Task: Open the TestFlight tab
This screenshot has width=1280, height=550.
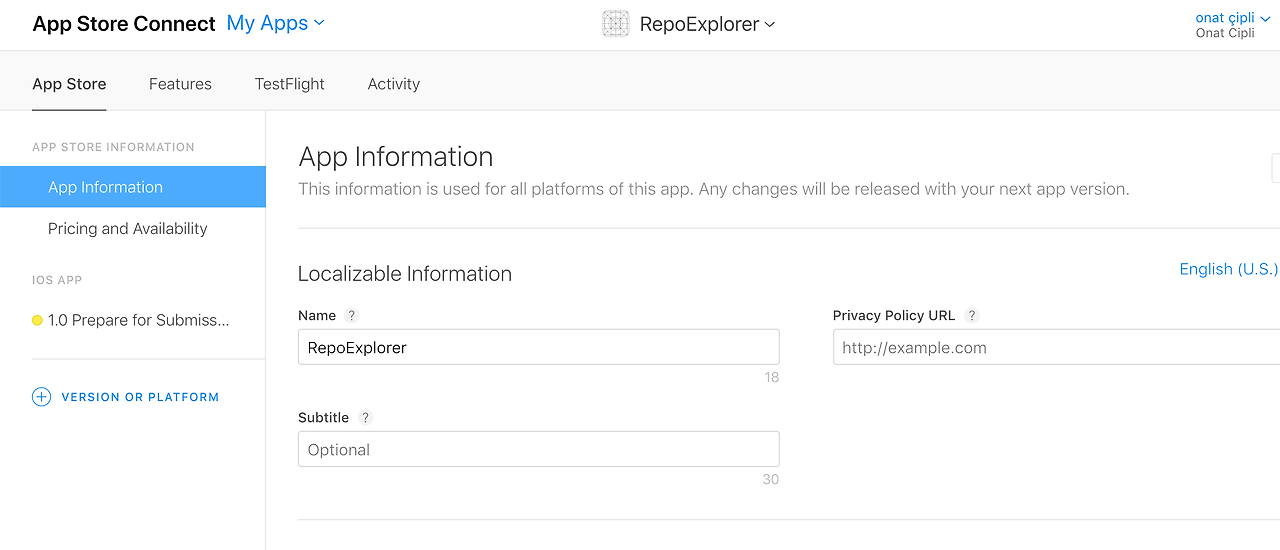Action: (289, 84)
